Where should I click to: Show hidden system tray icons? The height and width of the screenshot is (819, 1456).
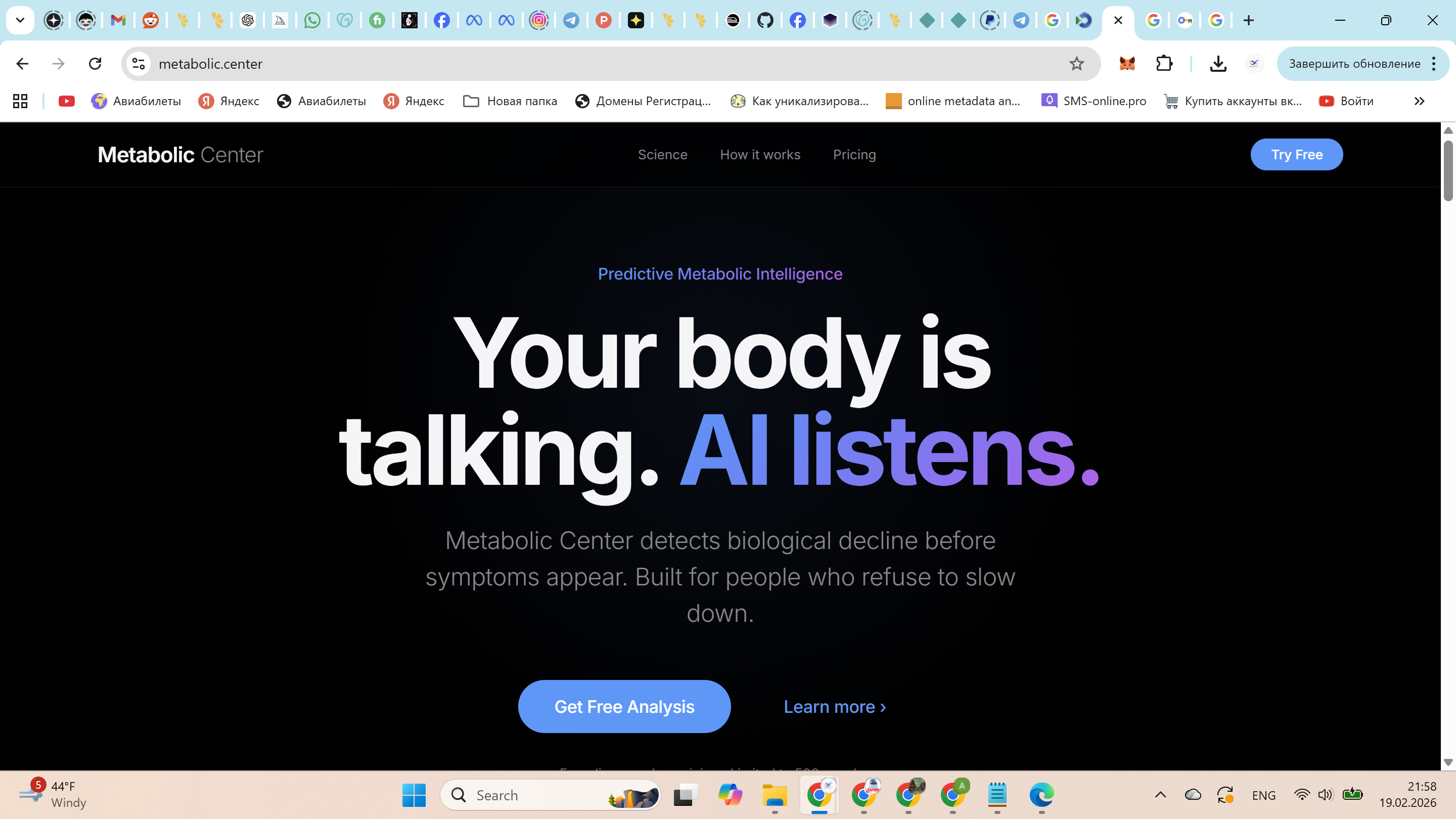1160,795
